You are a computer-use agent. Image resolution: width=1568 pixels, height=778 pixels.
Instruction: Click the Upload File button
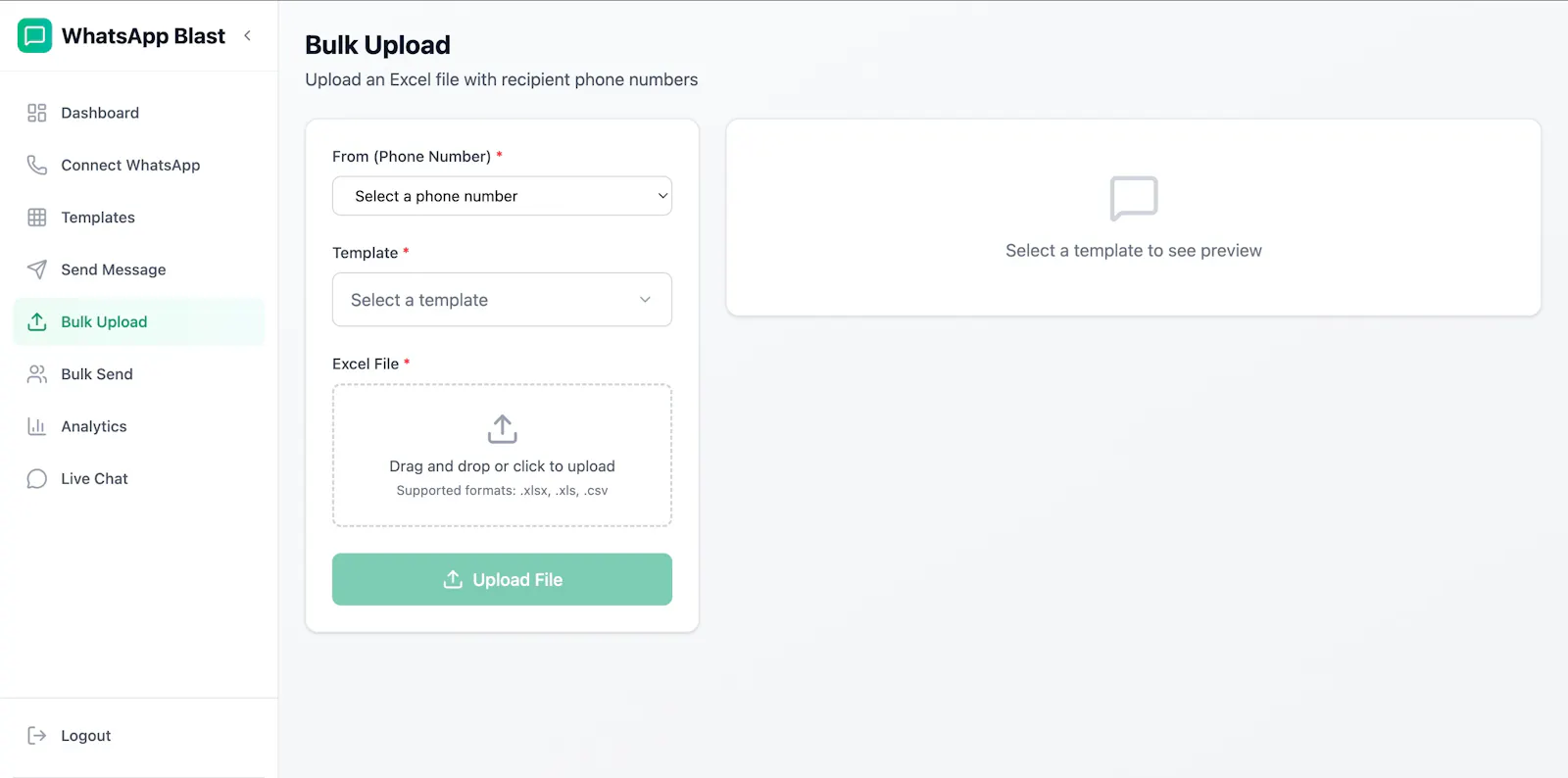[502, 579]
